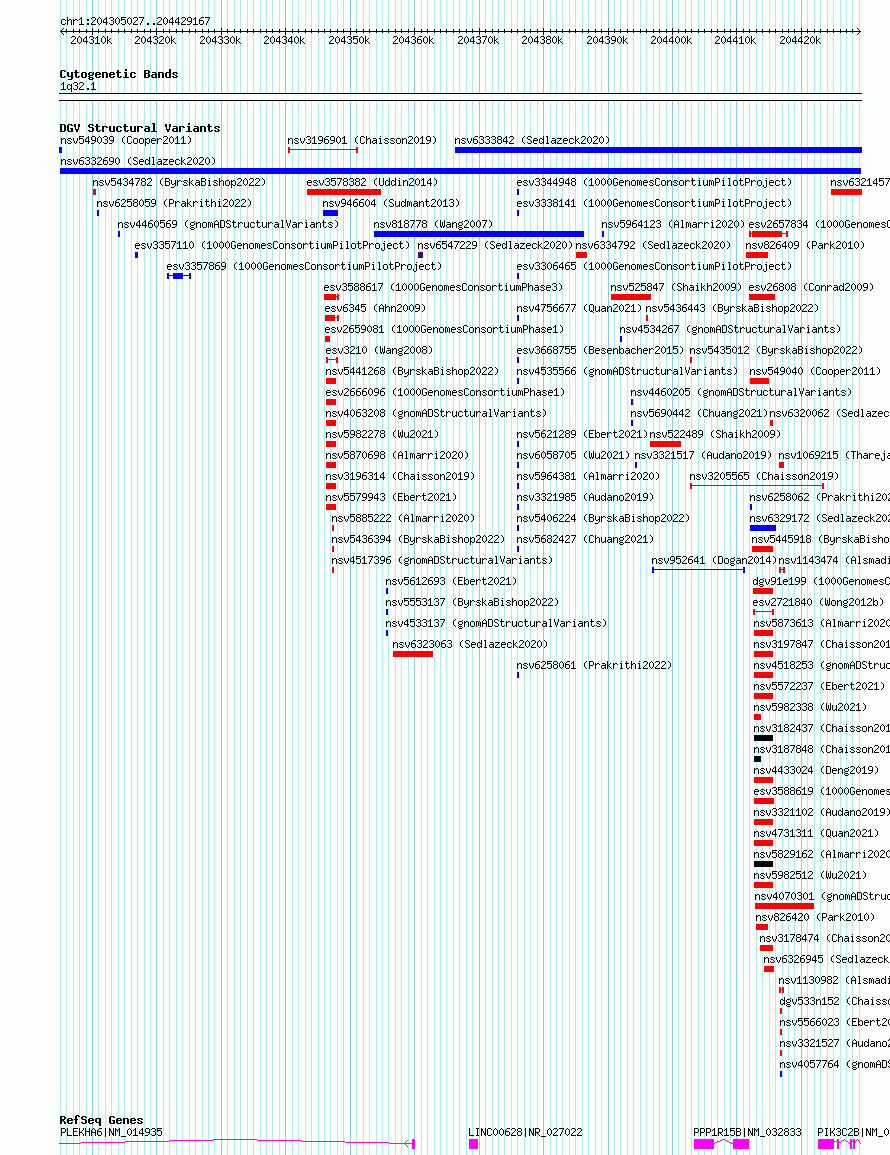Click esv3210 (Wang2008) label
Screen dimensions: 890x1155
[379, 350]
